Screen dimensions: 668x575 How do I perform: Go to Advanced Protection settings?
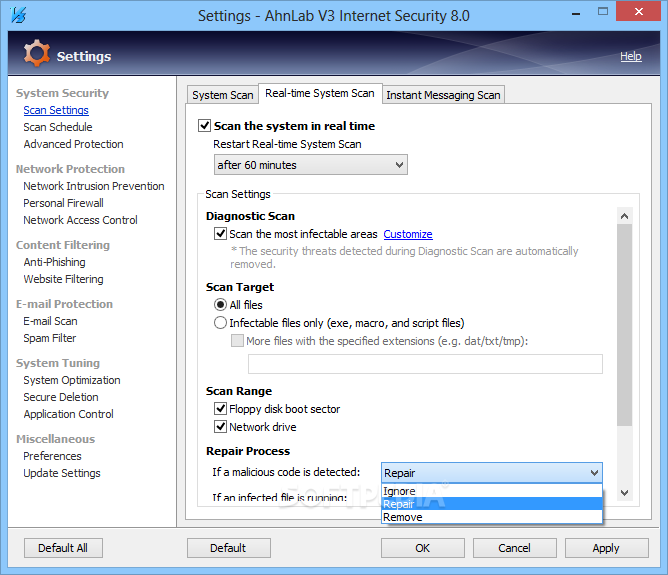(x=73, y=144)
